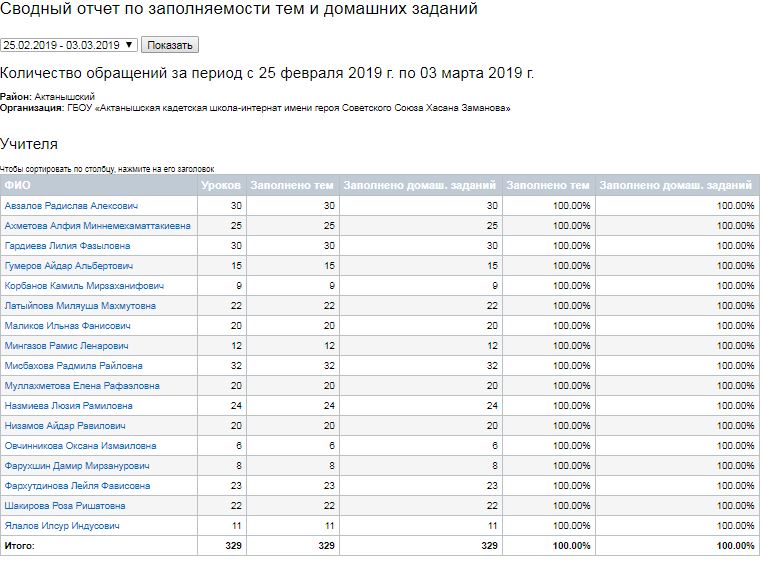Open Назмиева Люзия Рамиловна entry
762x562 pixels.
[68, 406]
